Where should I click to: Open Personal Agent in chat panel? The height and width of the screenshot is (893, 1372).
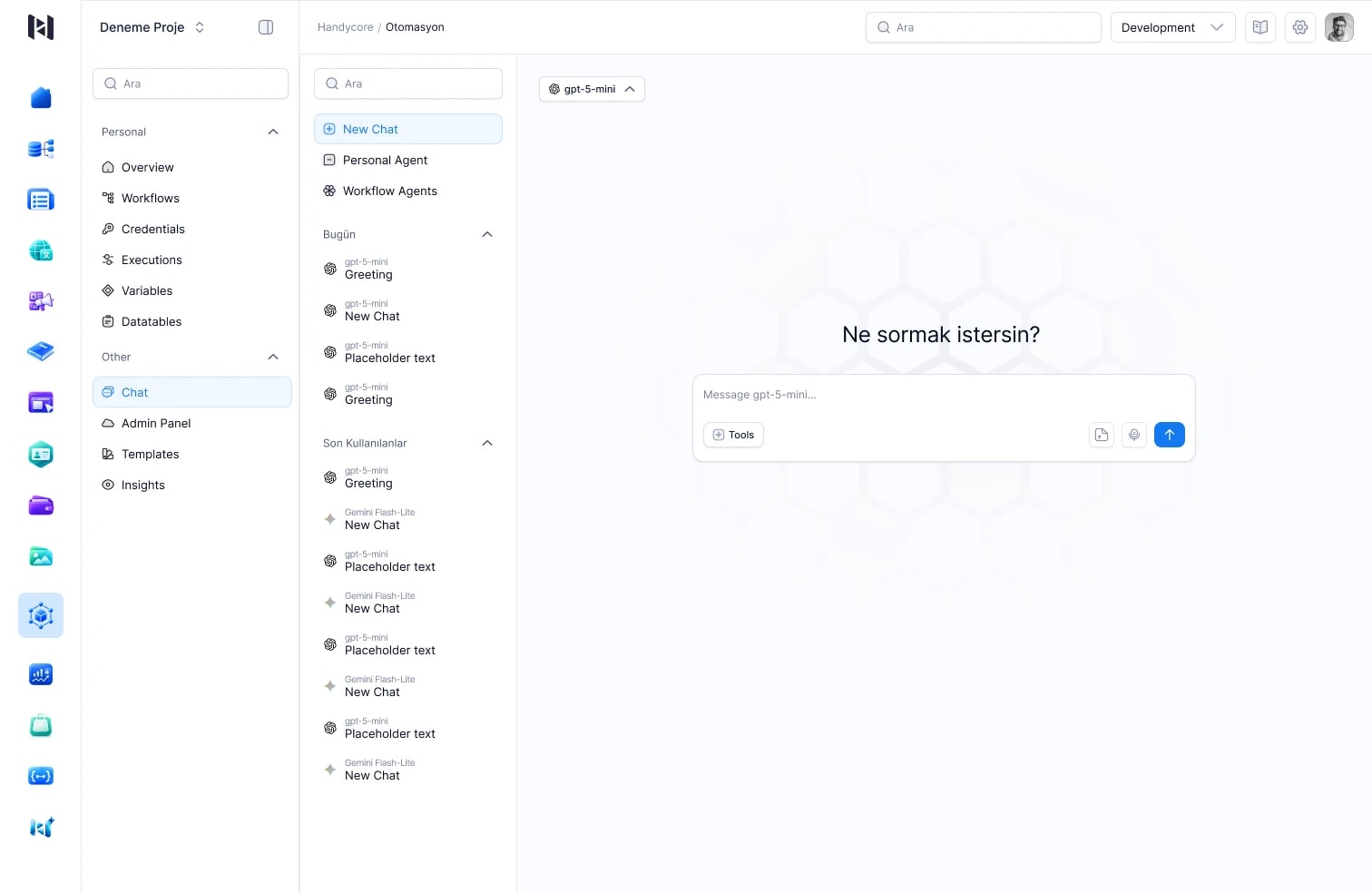click(x=408, y=160)
